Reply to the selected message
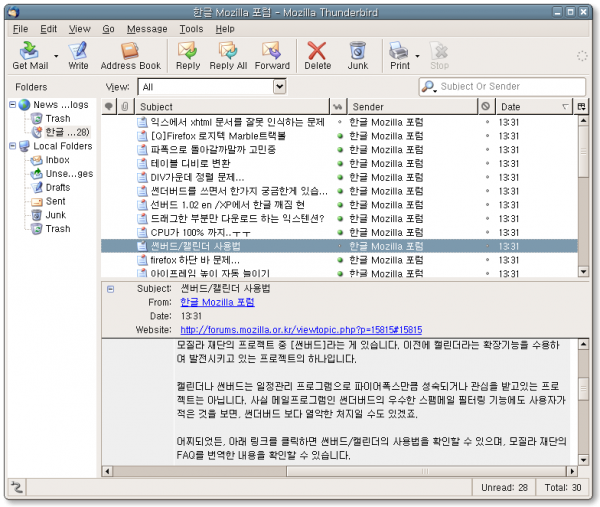 [x=188, y=55]
